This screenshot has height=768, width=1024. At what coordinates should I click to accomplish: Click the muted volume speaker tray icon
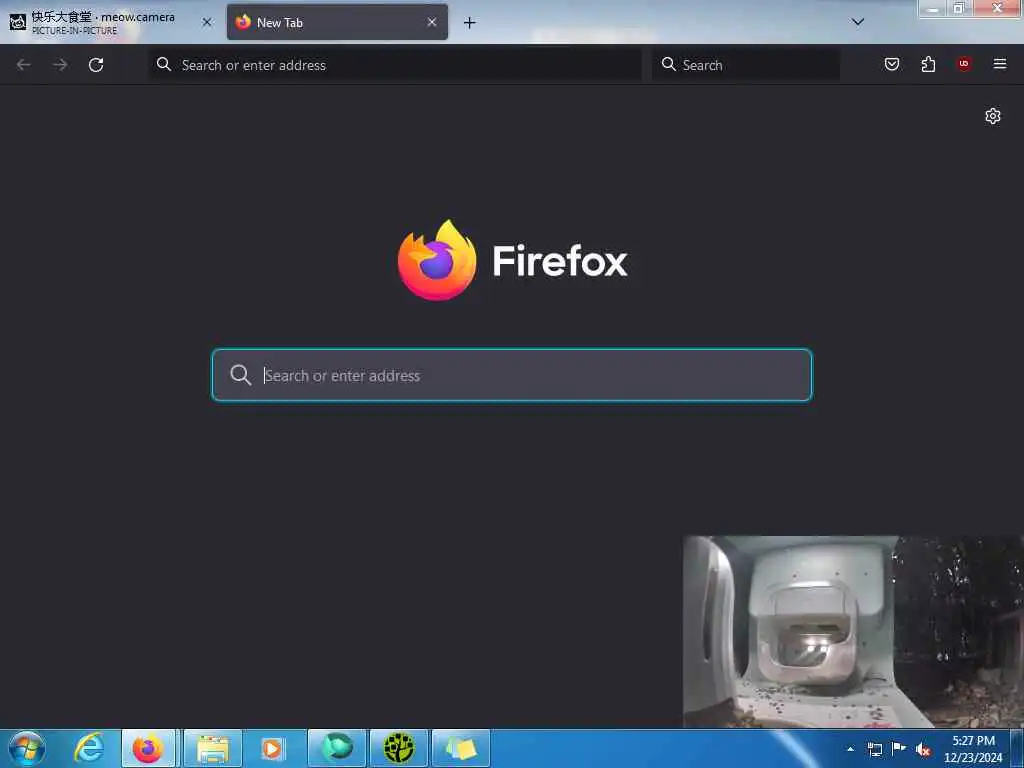click(x=923, y=750)
